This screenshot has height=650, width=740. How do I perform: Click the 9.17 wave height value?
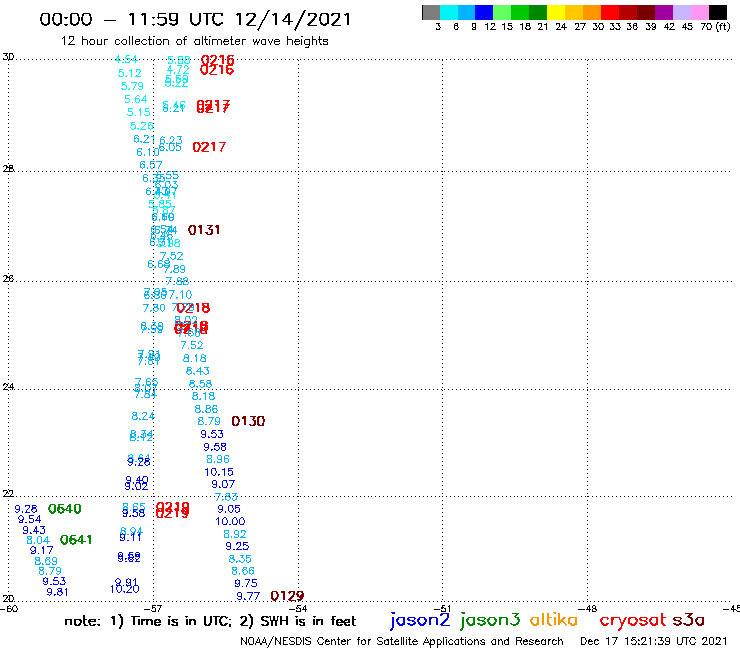click(42, 550)
